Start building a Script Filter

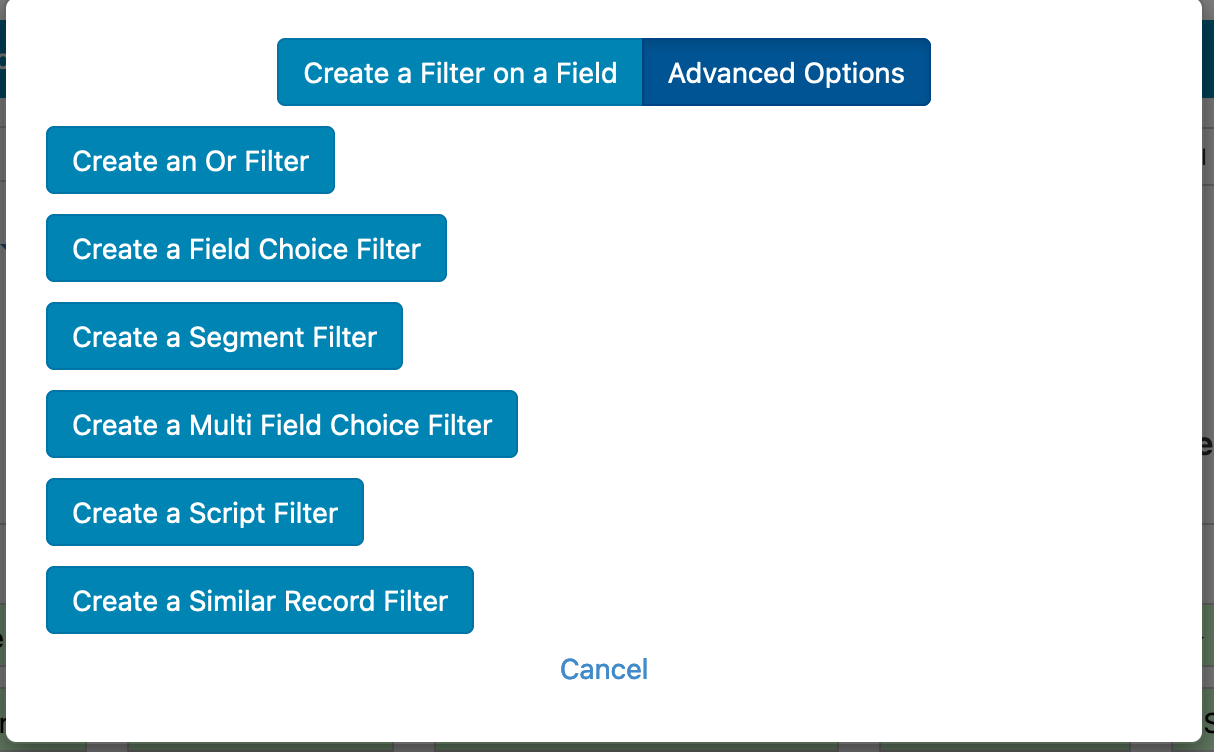(x=204, y=512)
